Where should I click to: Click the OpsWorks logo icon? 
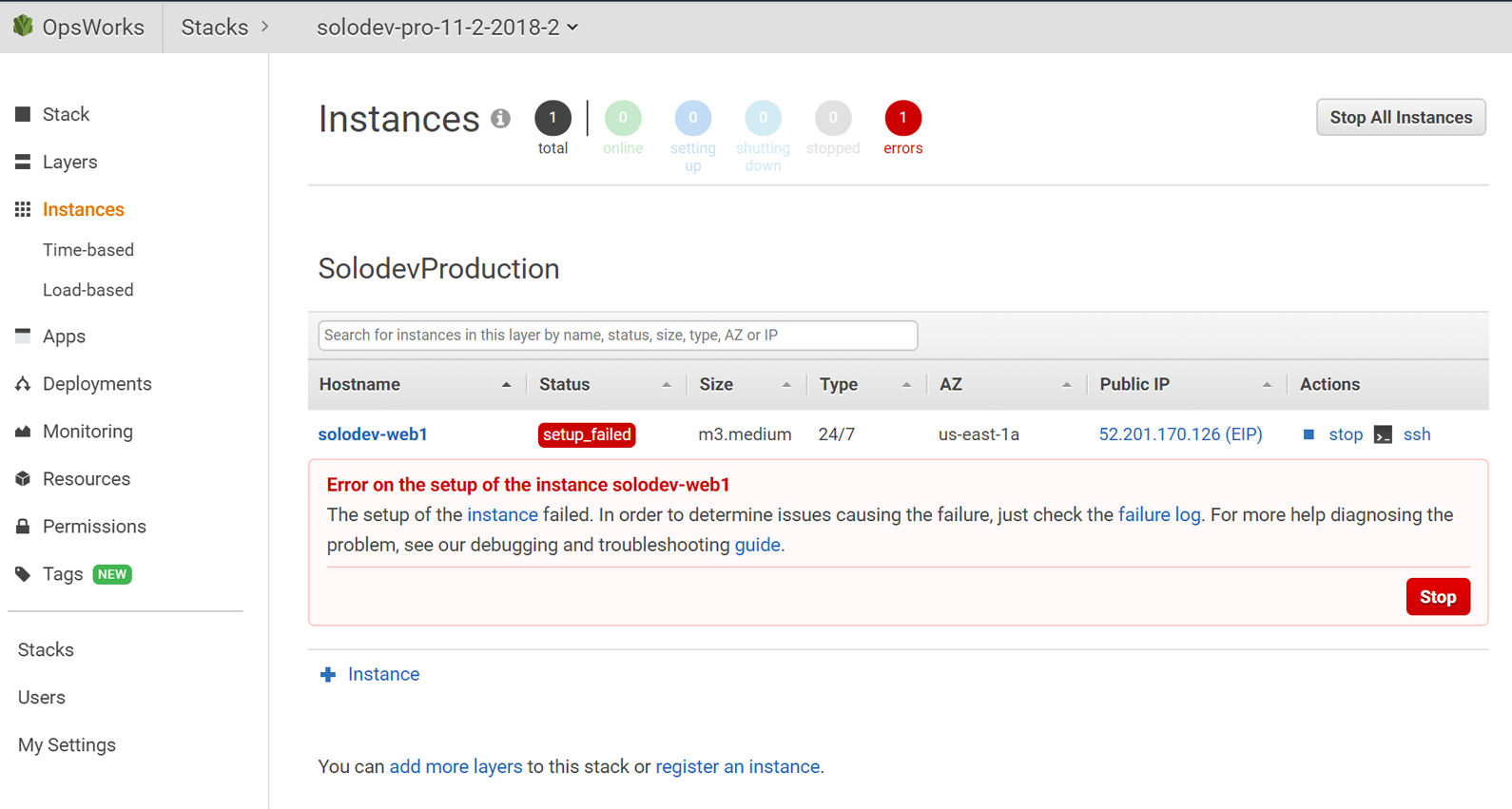click(x=23, y=26)
